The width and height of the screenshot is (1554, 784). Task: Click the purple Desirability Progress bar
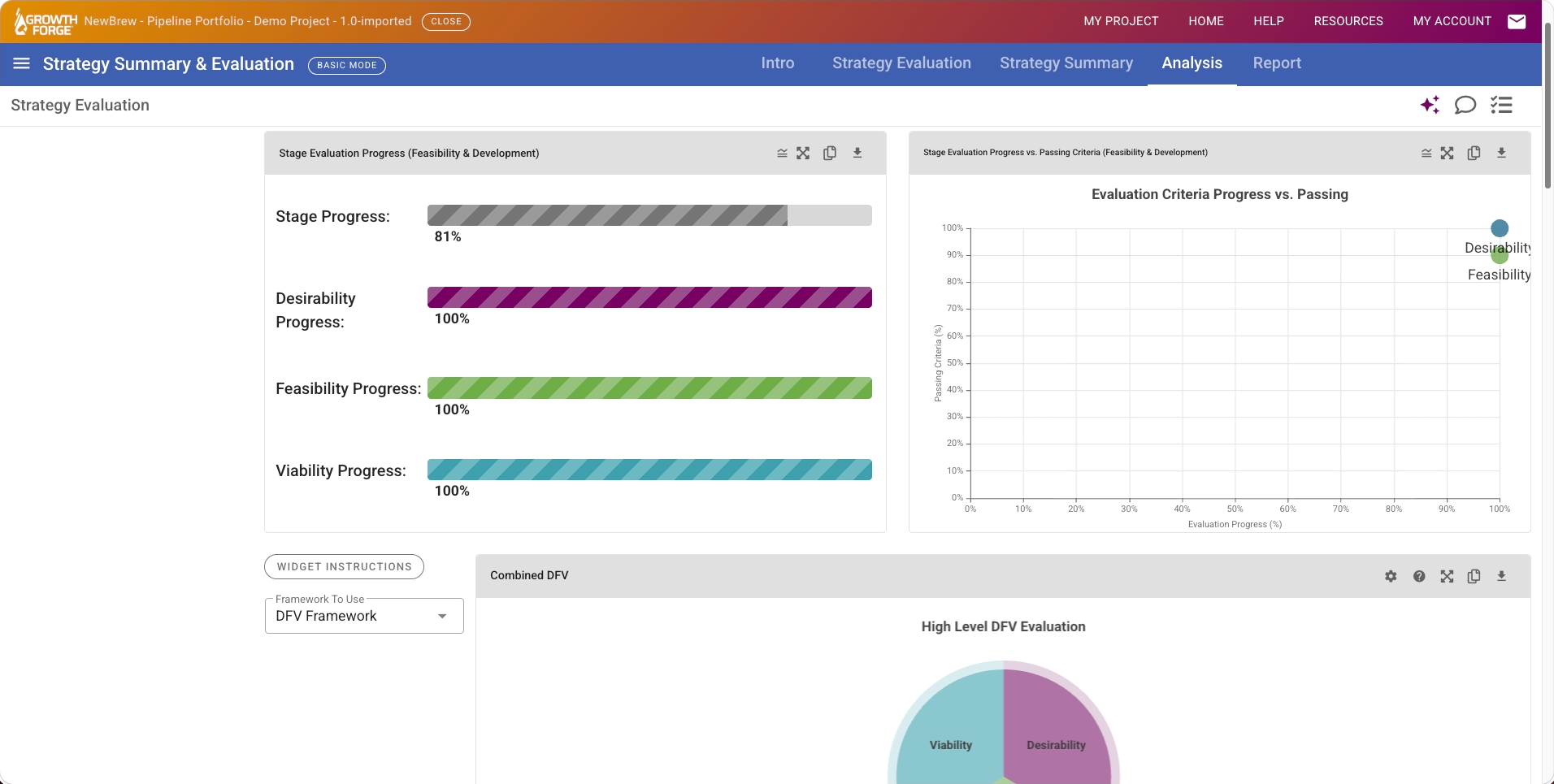coord(649,297)
